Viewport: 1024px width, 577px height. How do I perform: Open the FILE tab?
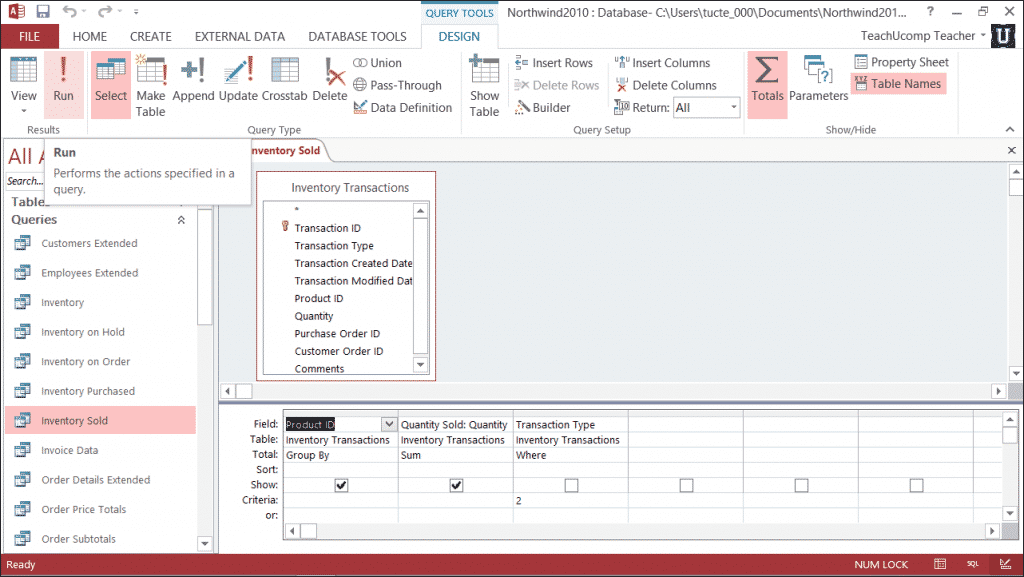pos(29,37)
